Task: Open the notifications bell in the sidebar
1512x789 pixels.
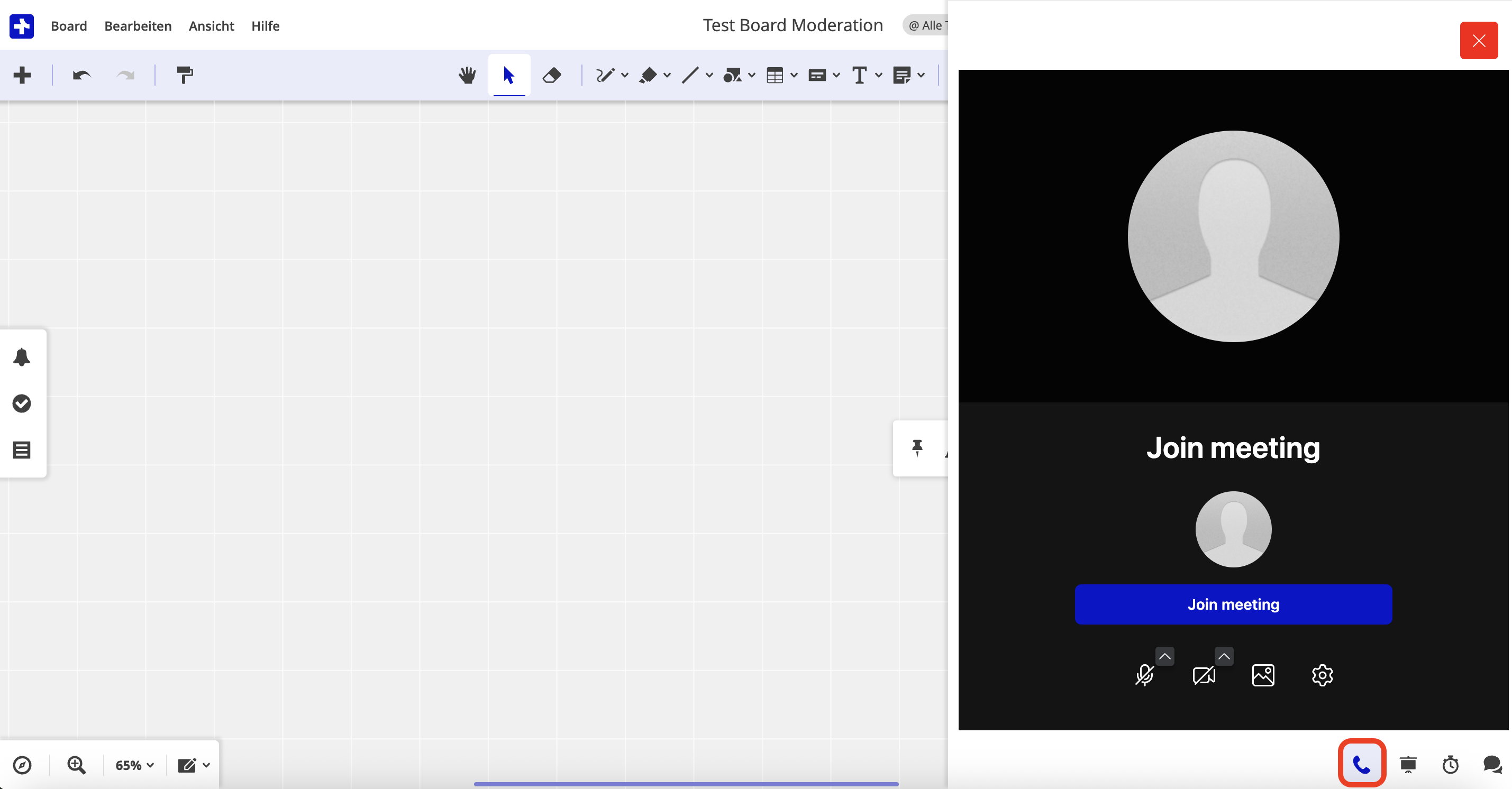Action: point(22,356)
